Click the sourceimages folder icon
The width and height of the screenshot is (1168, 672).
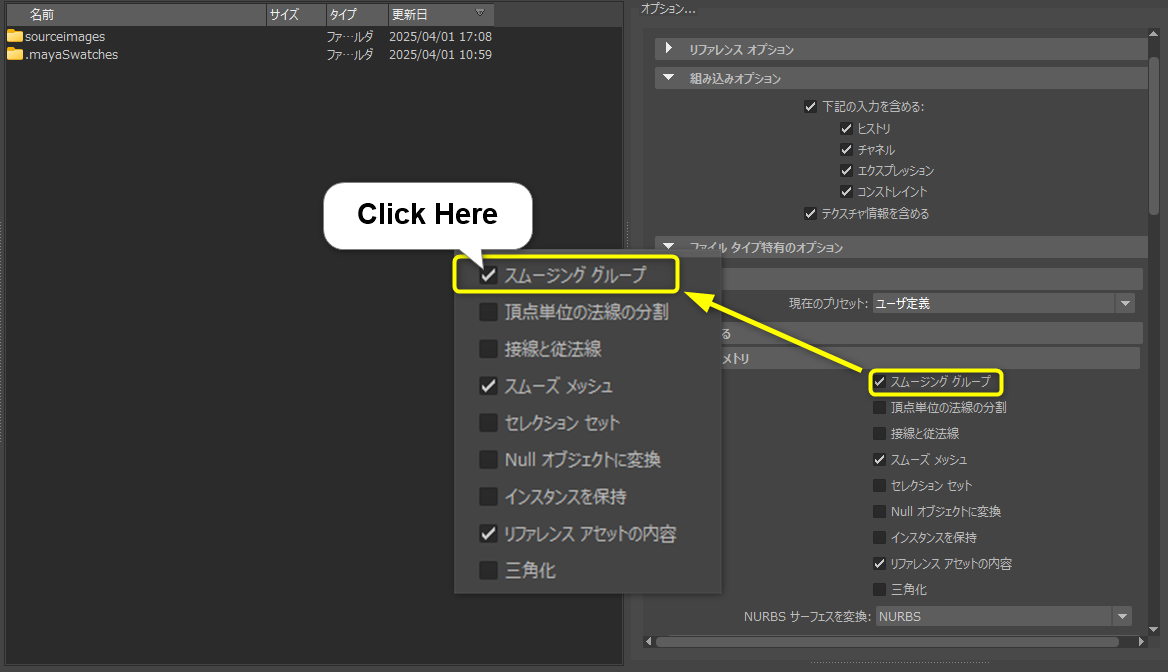(15, 36)
